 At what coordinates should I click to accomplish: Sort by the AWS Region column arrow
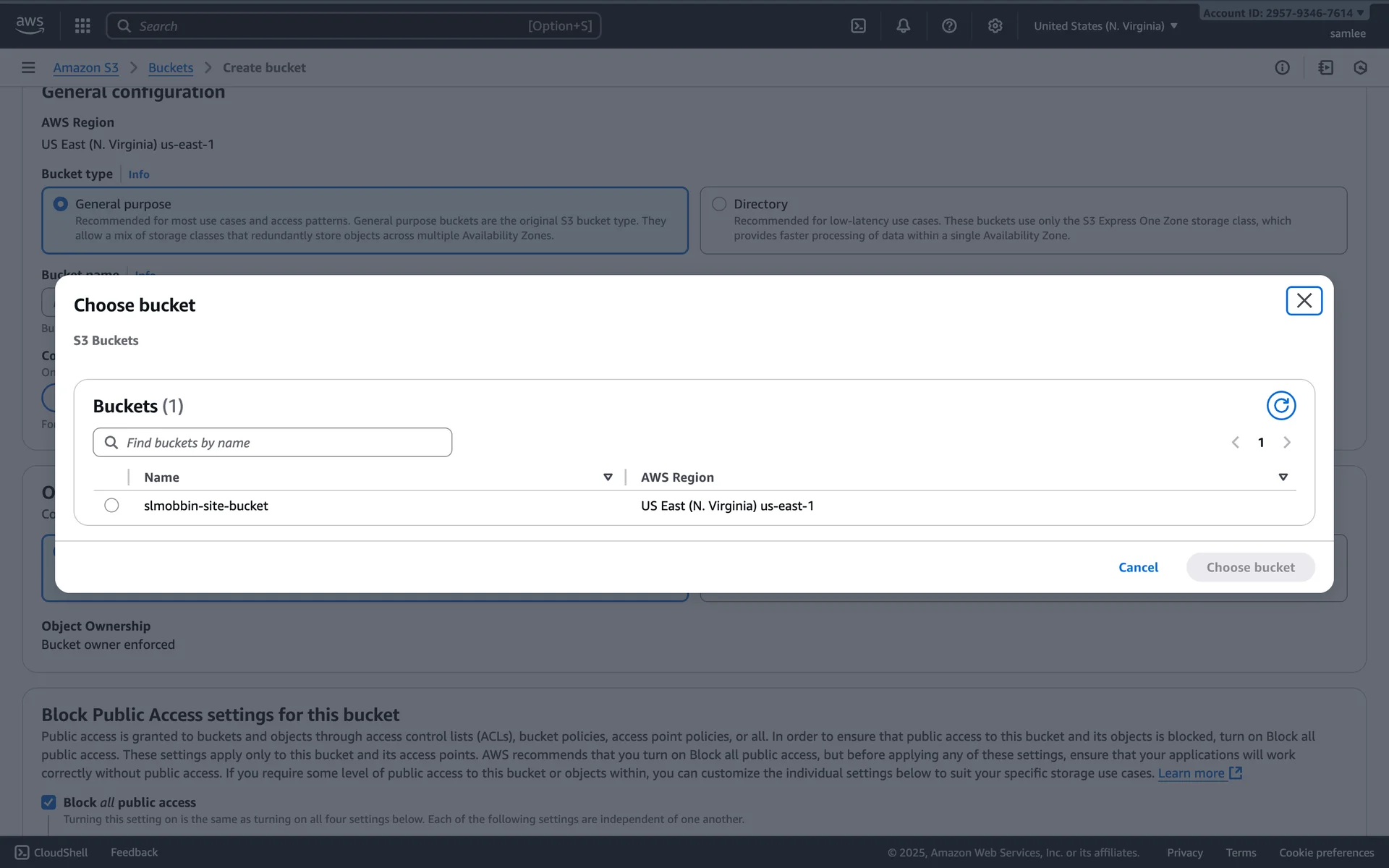pyautogui.click(x=1283, y=477)
